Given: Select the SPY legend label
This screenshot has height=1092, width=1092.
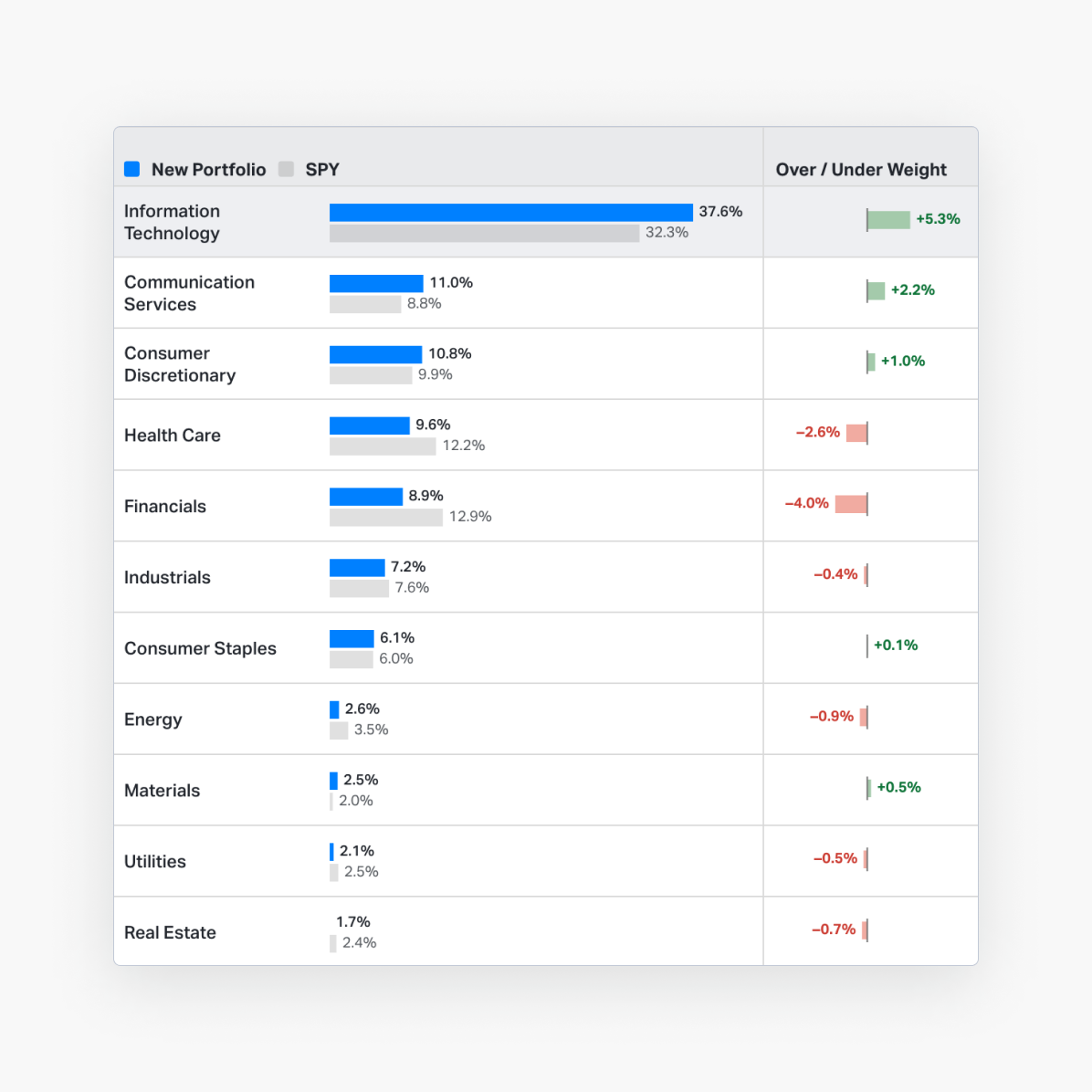Looking at the screenshot, I should coord(322,170).
